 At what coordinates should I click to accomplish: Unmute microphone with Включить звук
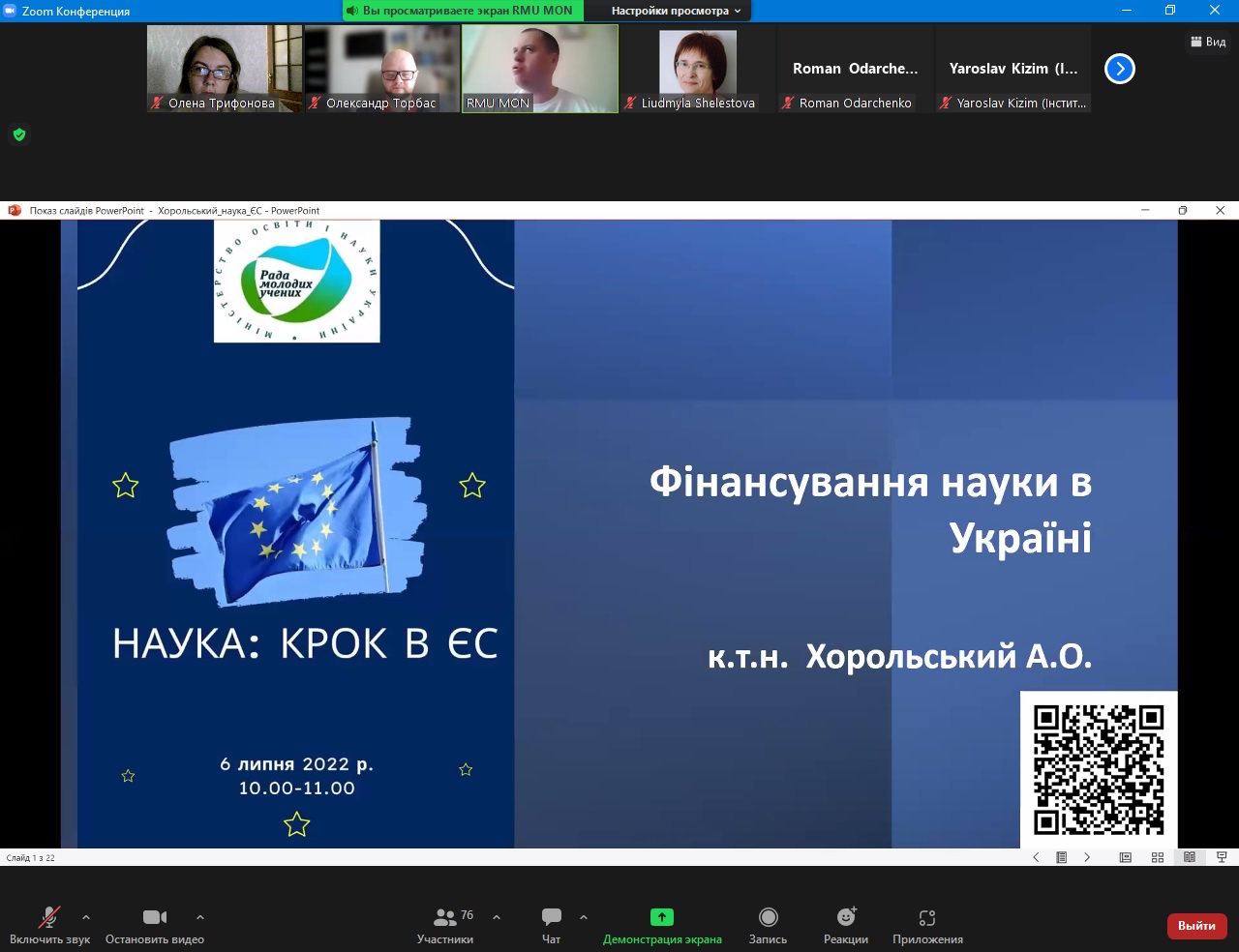[x=49, y=925]
